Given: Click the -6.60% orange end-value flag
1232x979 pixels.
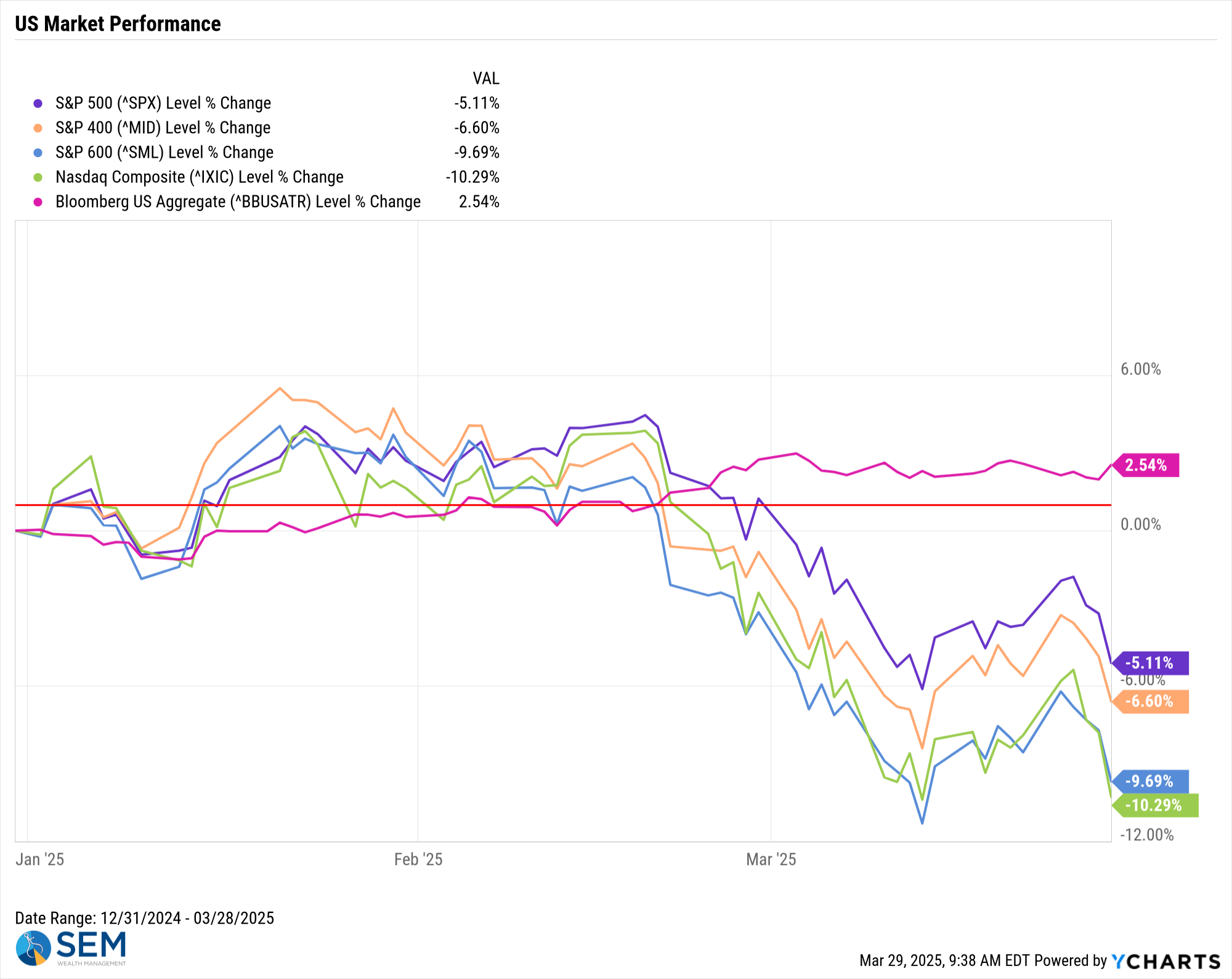Looking at the screenshot, I should tap(1149, 701).
